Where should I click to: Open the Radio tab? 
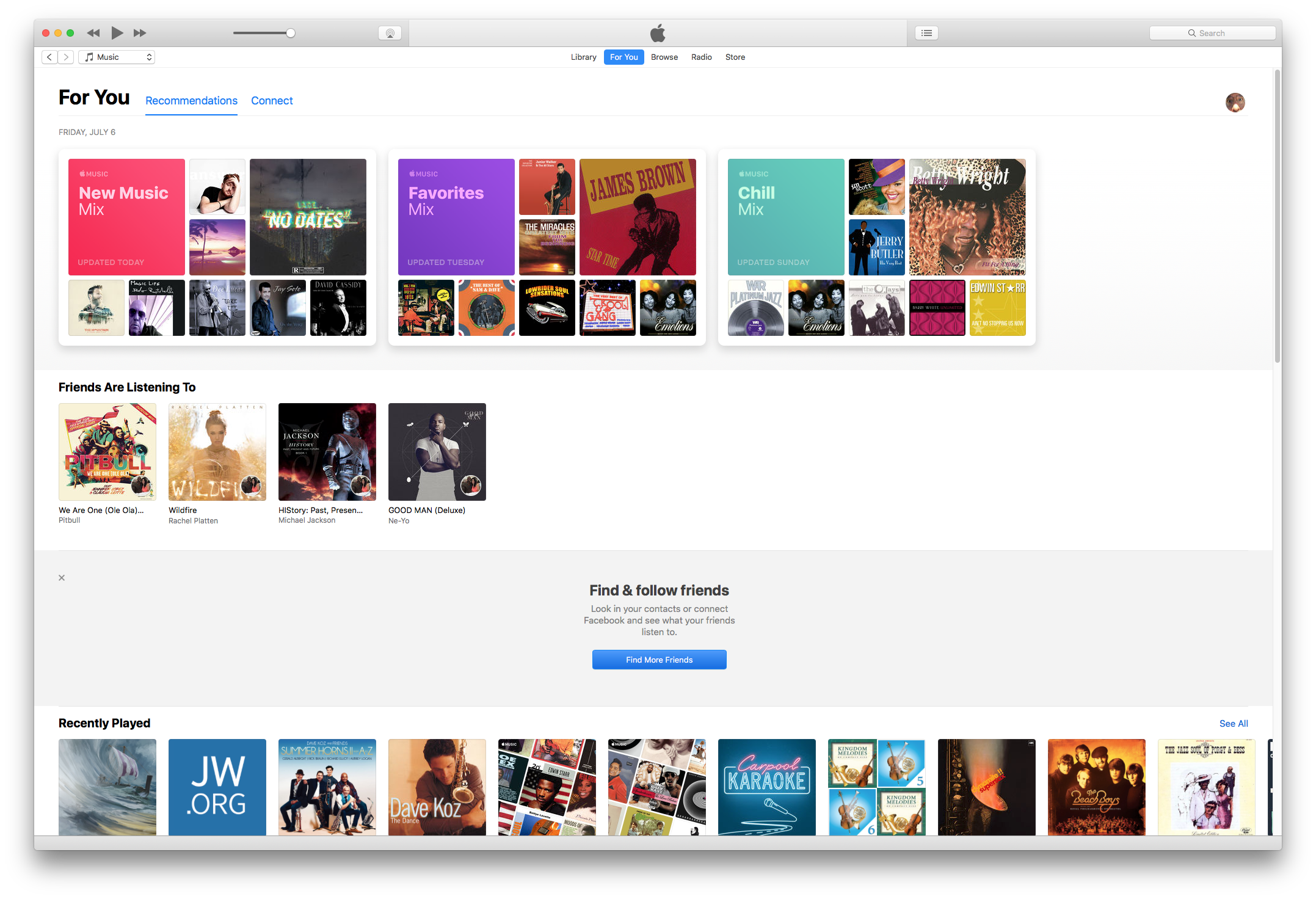click(x=701, y=57)
